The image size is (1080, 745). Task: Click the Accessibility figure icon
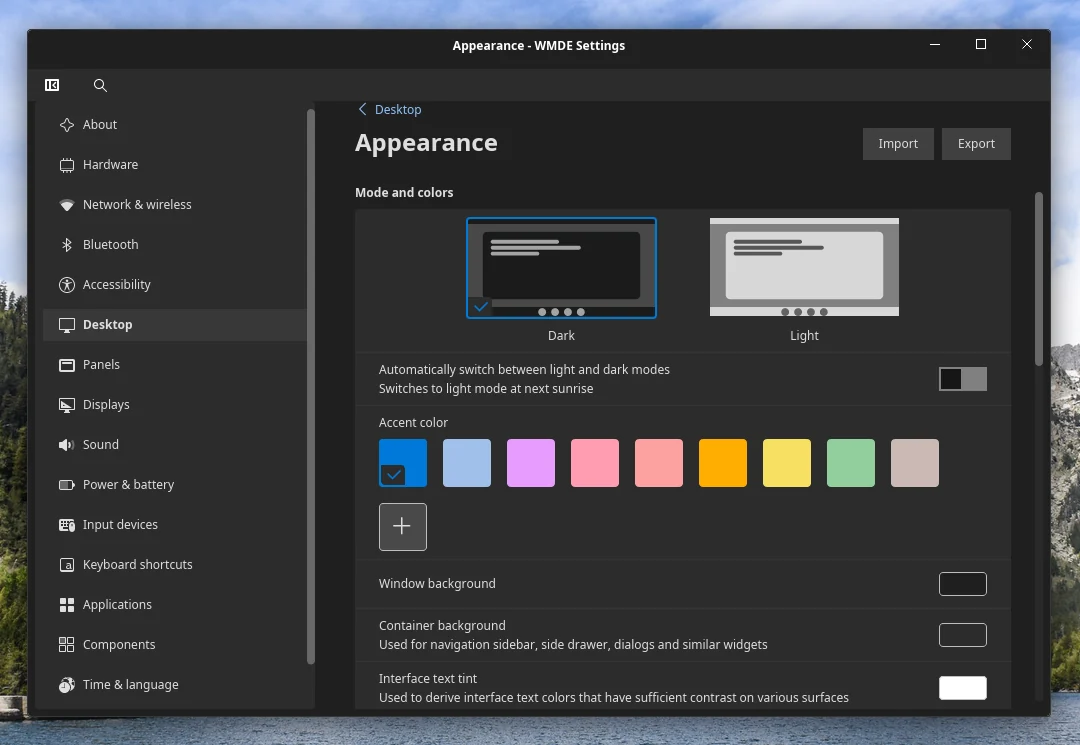coord(67,284)
